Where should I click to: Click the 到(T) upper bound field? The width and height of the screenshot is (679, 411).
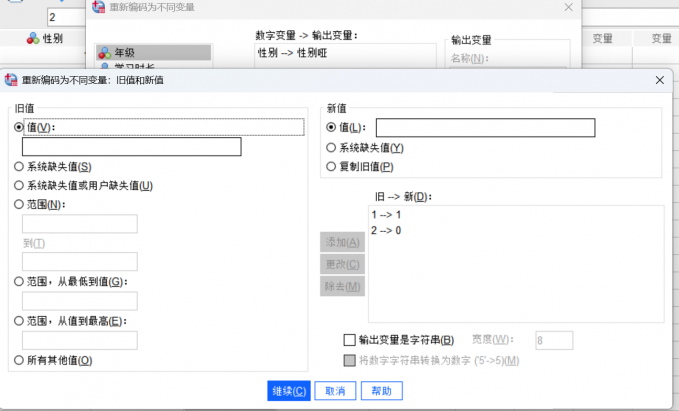tap(80, 262)
